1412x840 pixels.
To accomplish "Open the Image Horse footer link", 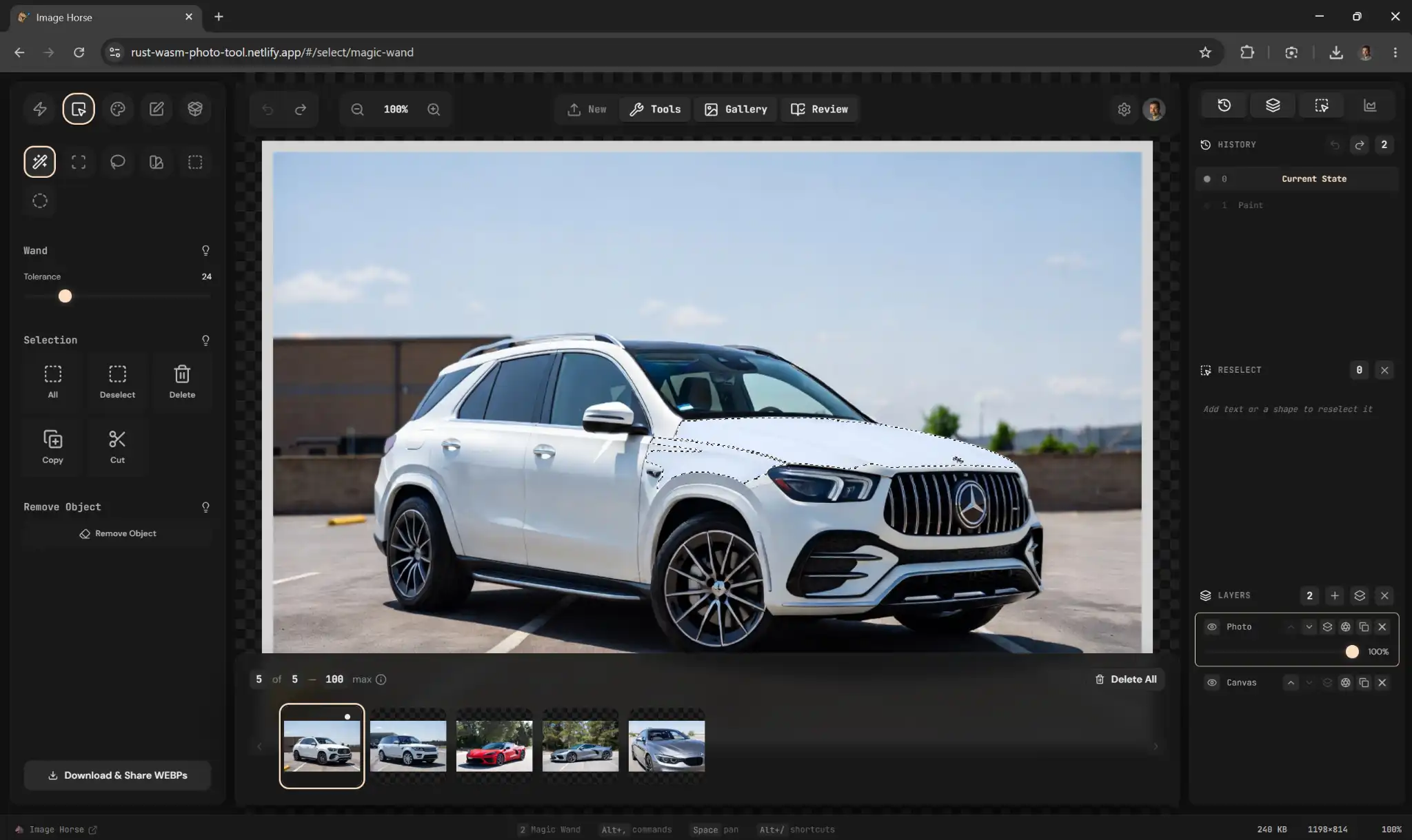I will pyautogui.click(x=56, y=830).
